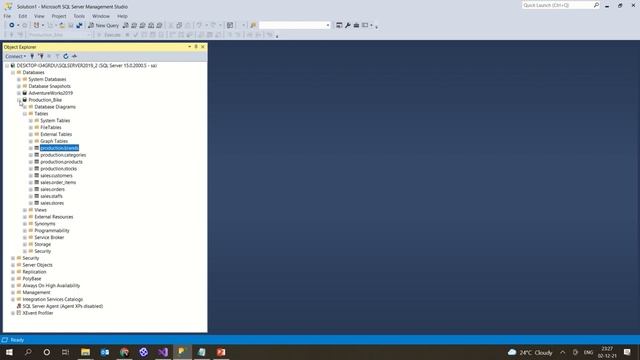Select the Service Broker folder
Screen dimensions: 640x360
point(49,237)
